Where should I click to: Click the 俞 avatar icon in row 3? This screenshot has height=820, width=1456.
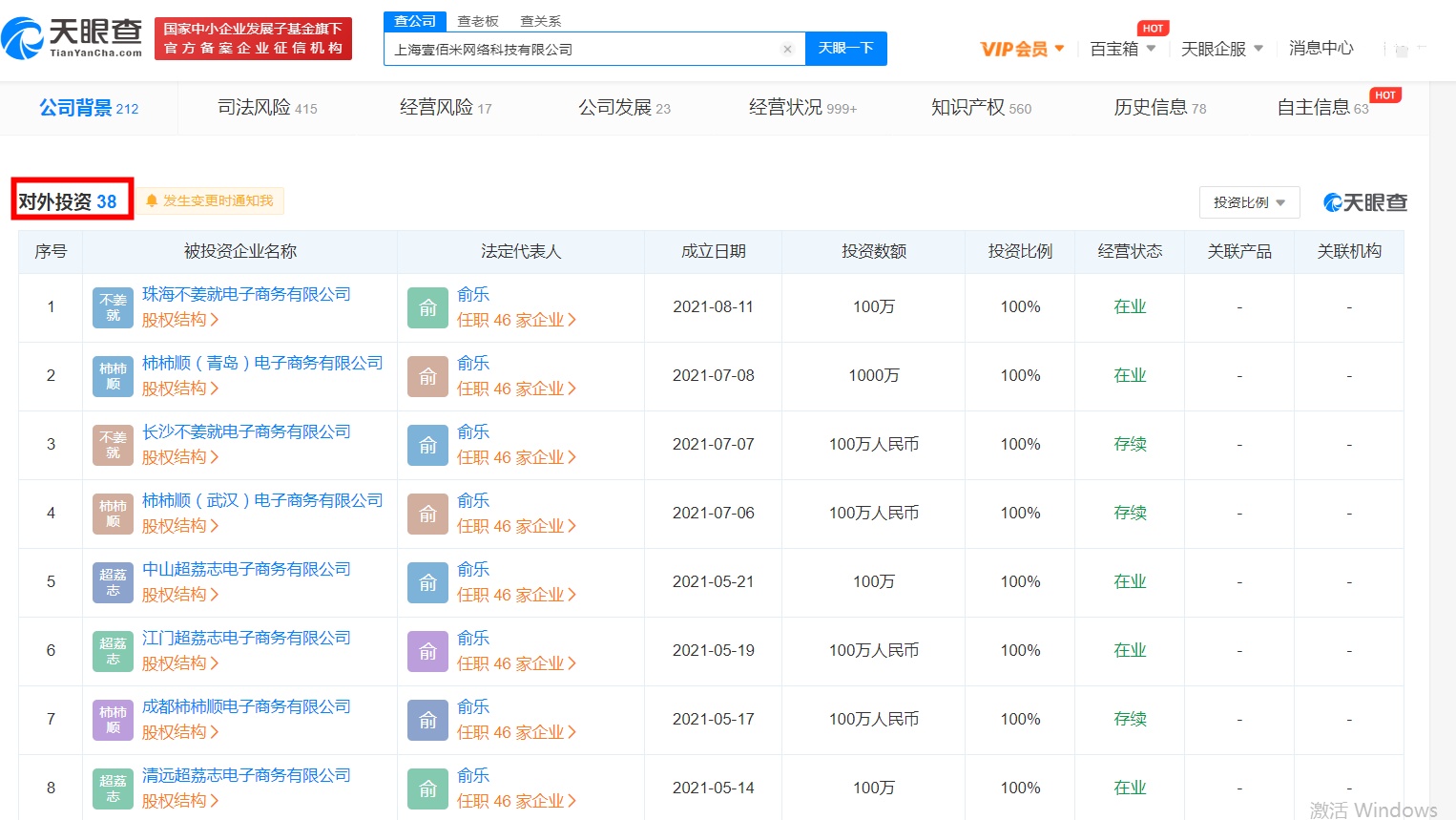tap(427, 445)
